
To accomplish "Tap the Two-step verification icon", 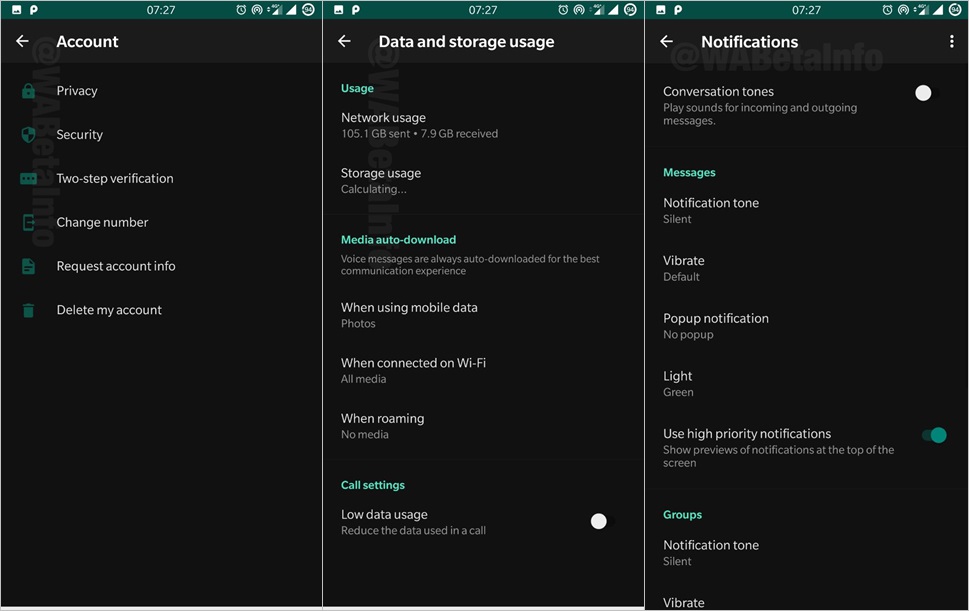I will point(28,179).
